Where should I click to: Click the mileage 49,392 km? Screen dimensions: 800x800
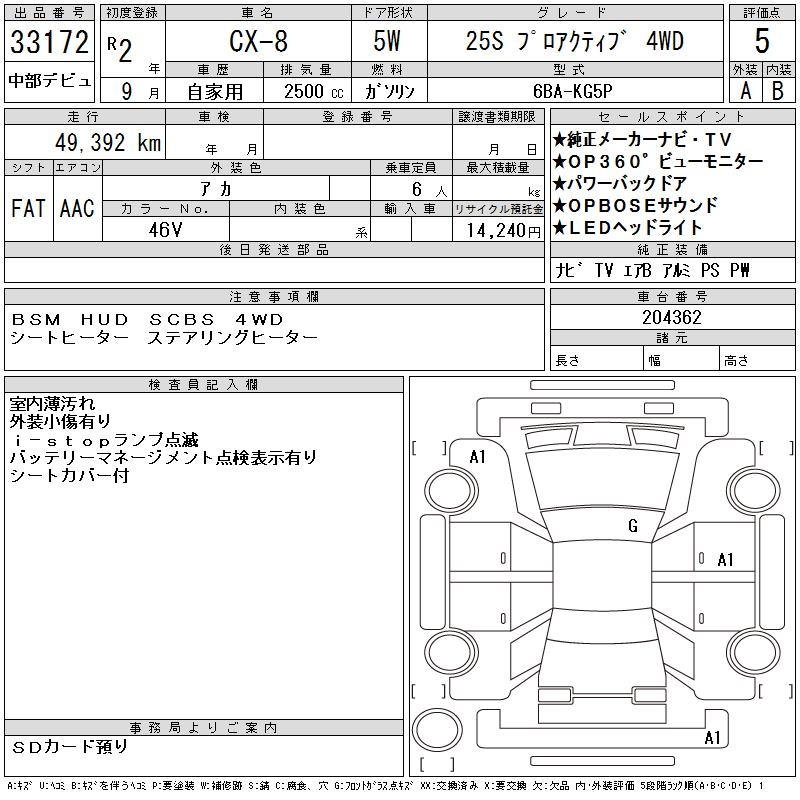point(108,143)
